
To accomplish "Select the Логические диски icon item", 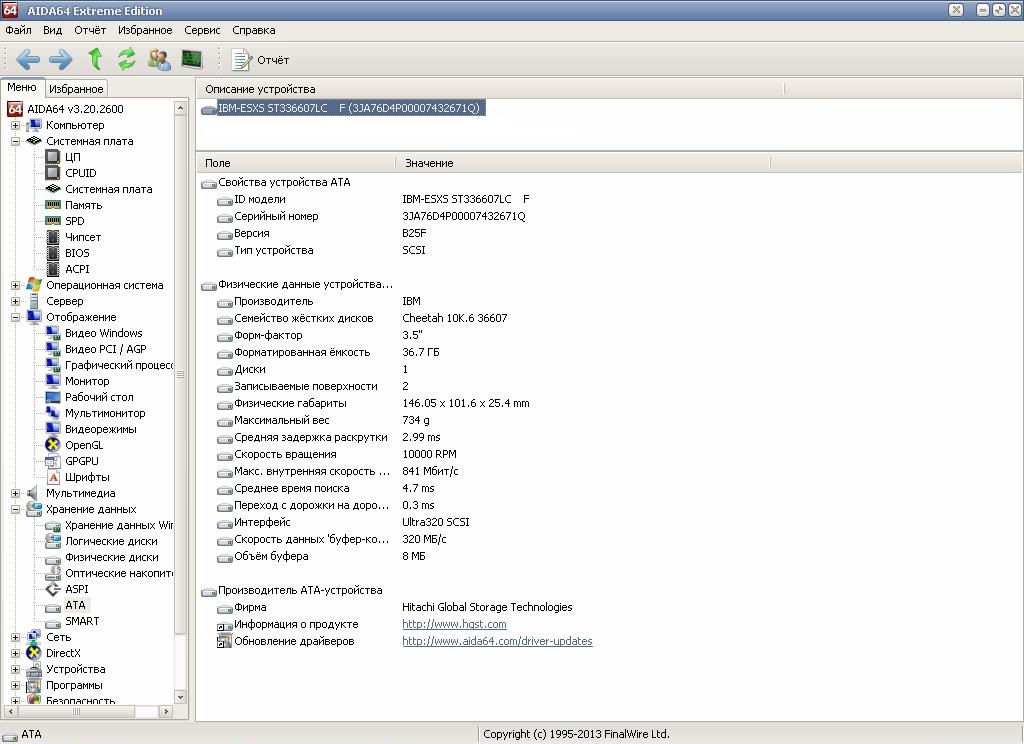I will [x=53, y=541].
